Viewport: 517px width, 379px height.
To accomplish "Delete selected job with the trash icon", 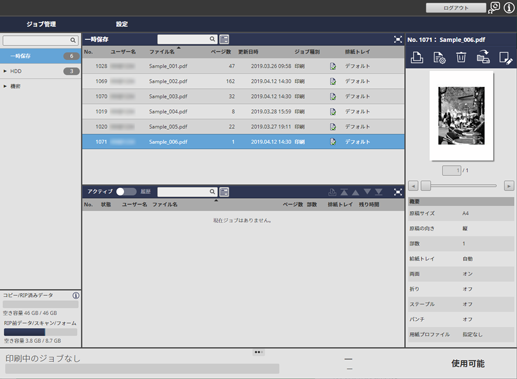I will click(x=461, y=57).
